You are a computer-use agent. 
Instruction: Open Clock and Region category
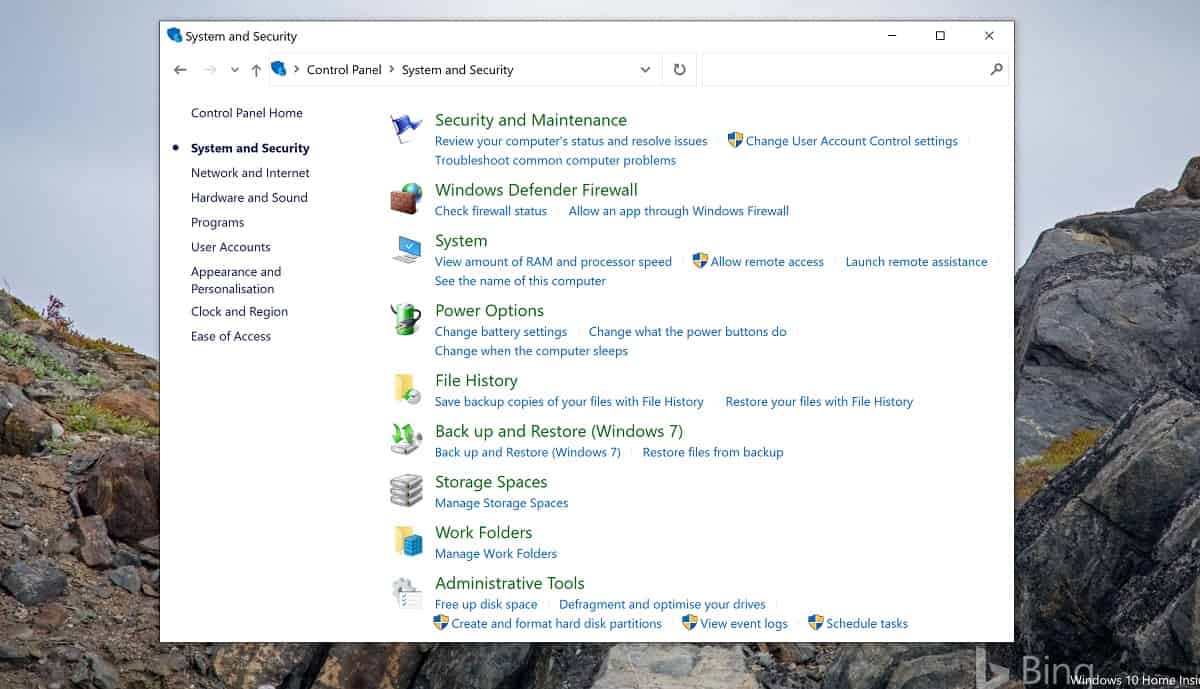[x=239, y=312]
